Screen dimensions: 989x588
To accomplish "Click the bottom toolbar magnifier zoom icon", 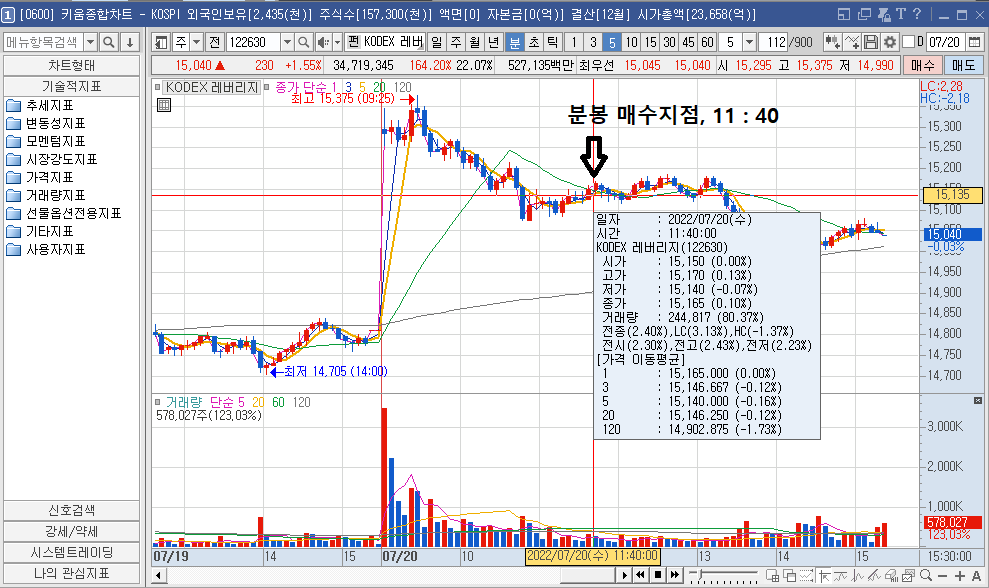I will [x=926, y=575].
